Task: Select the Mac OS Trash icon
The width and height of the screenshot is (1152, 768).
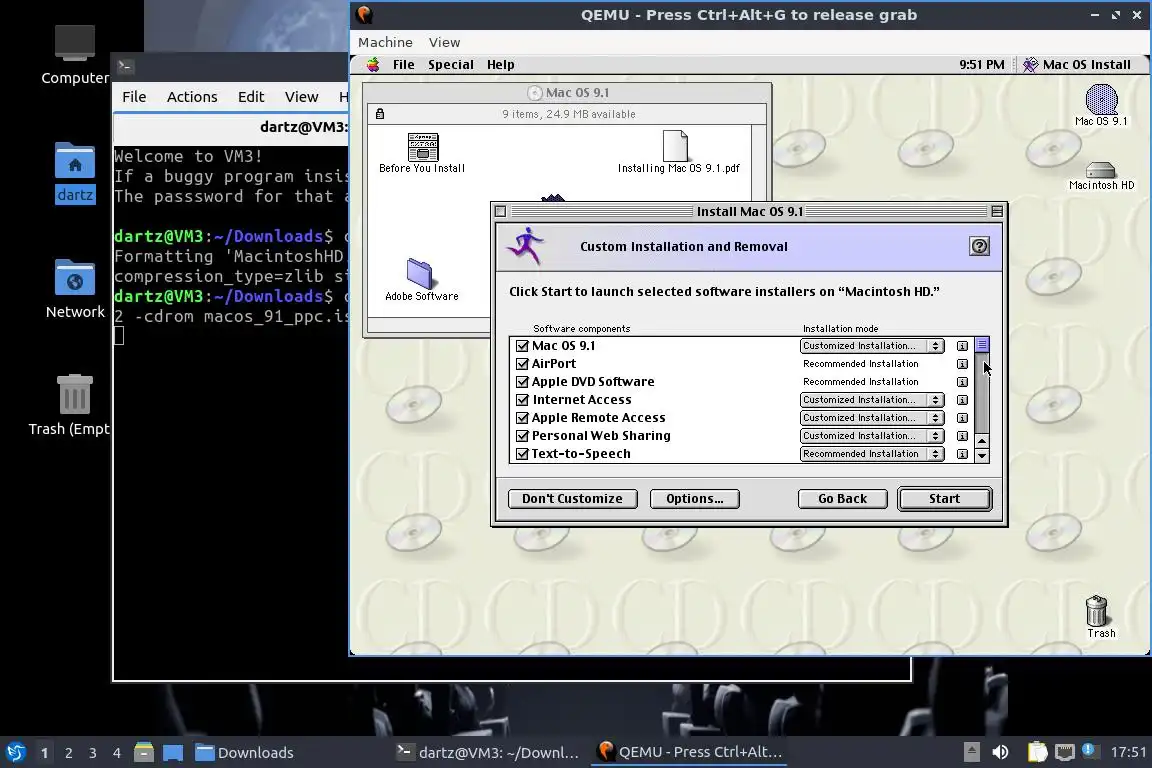Action: pos(1097,617)
